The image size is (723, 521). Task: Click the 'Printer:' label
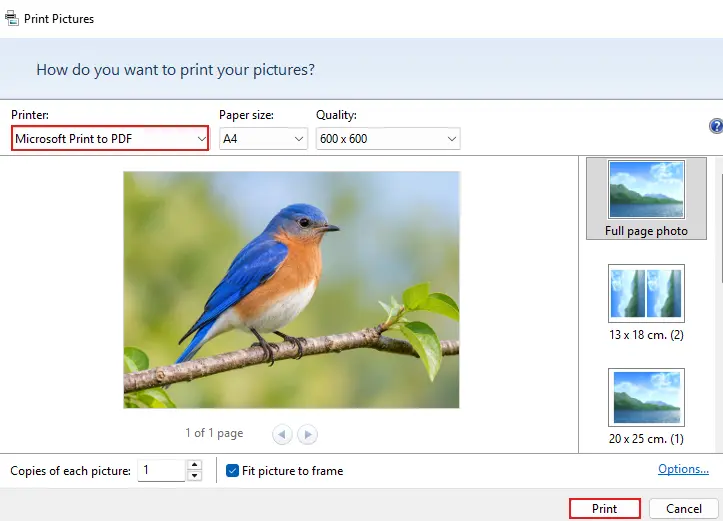point(30,115)
